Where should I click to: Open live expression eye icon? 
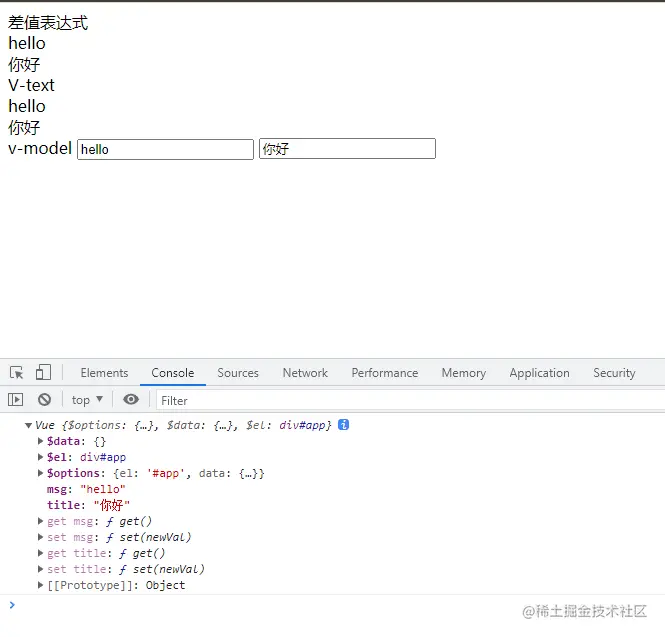131,400
